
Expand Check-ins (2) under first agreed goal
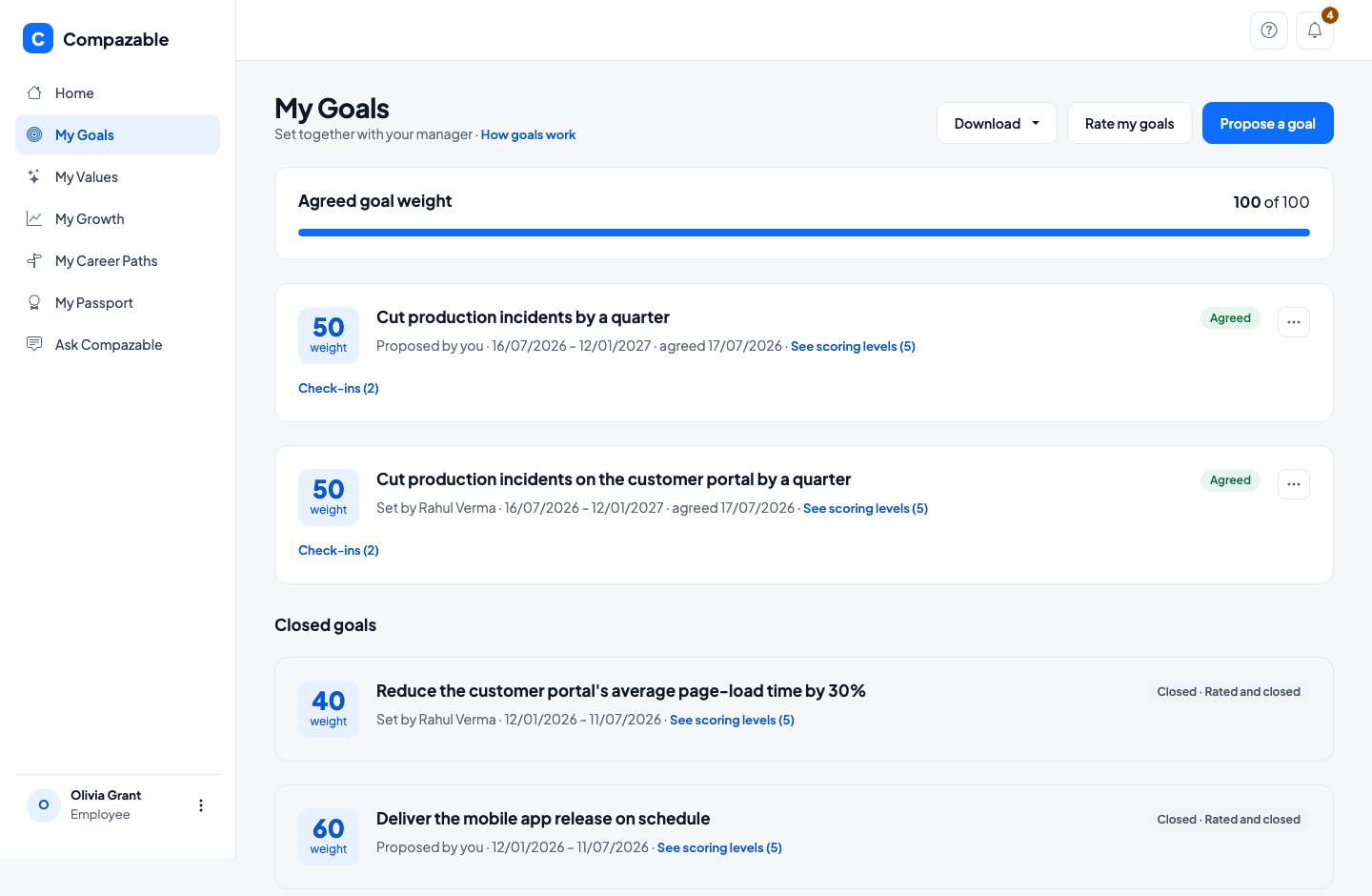coord(338,388)
